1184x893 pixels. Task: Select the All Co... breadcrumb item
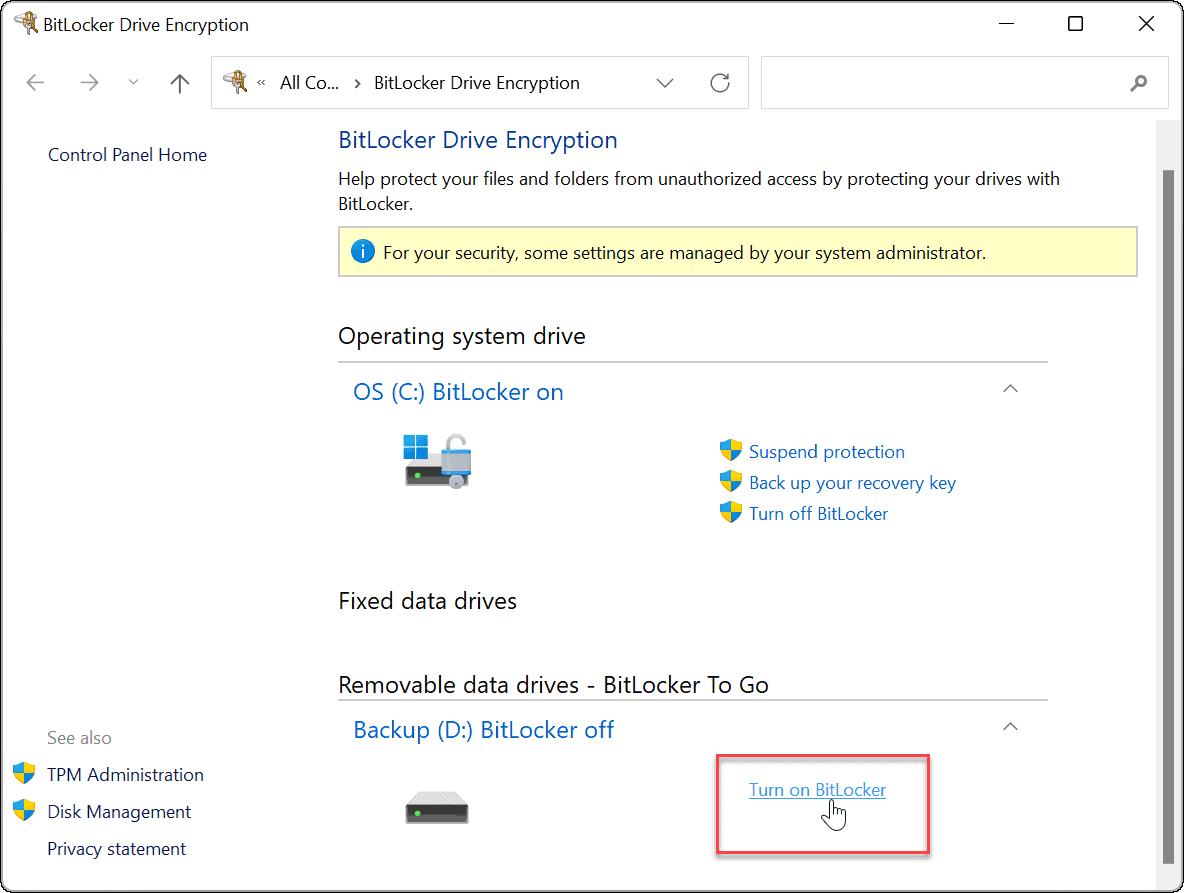pos(308,82)
